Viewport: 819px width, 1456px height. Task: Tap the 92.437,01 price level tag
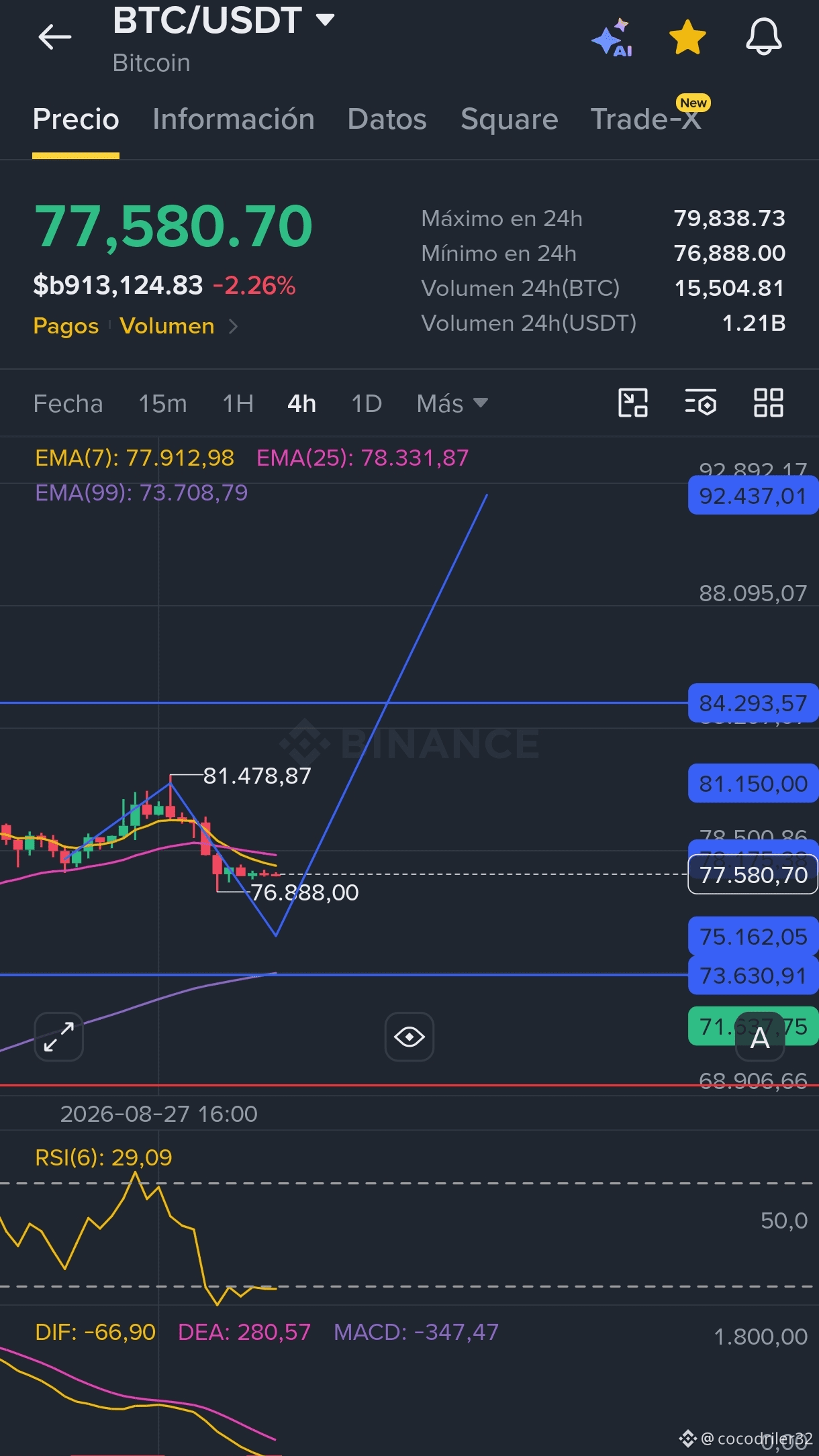(x=753, y=496)
